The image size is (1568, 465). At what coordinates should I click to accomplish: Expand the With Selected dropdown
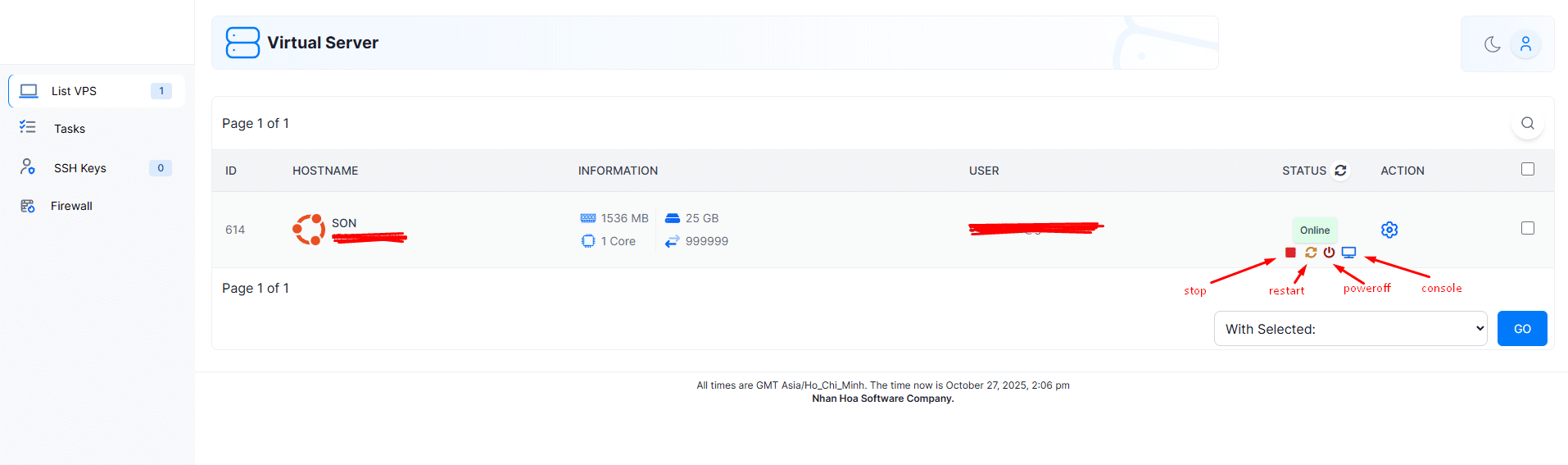[x=1350, y=329]
